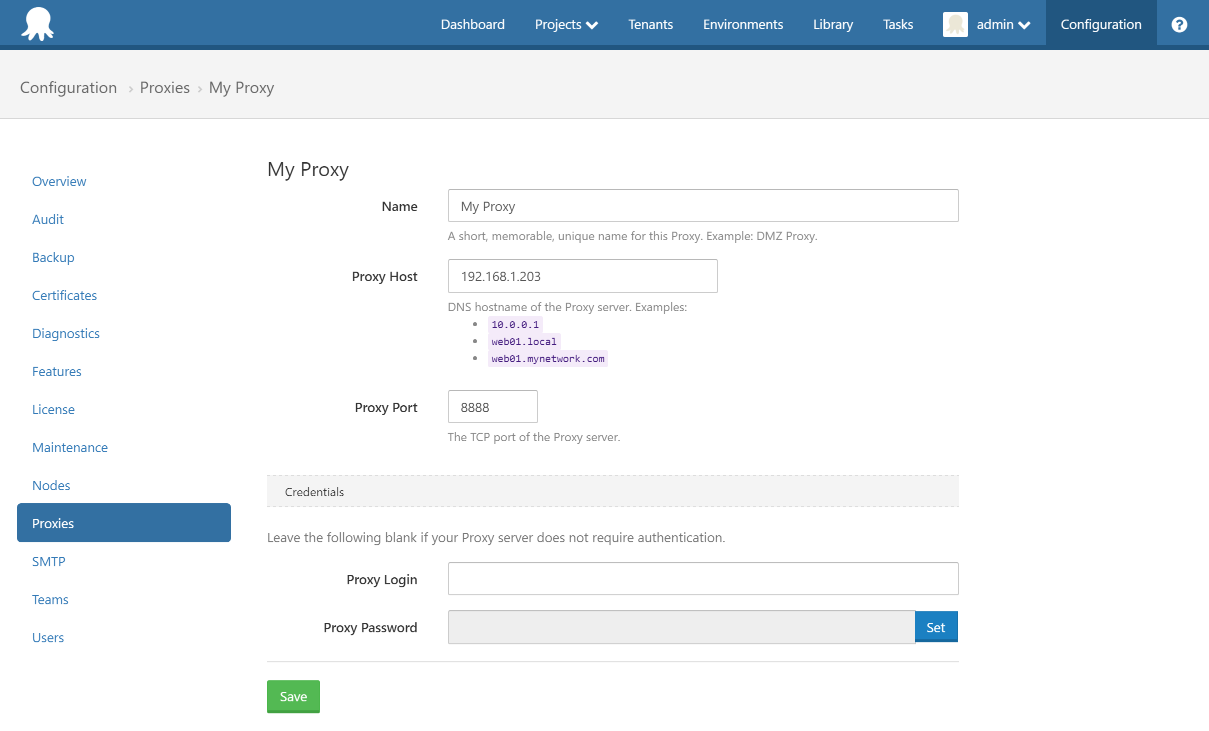
Task: Select Certificates in the sidebar
Action: (64, 295)
